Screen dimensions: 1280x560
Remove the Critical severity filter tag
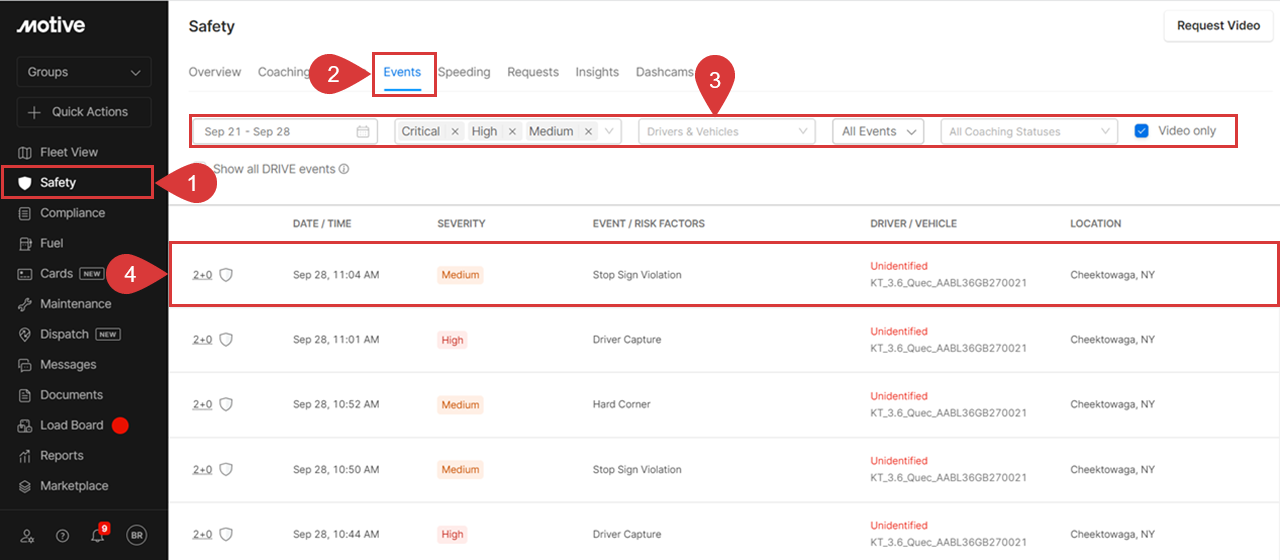coord(455,131)
